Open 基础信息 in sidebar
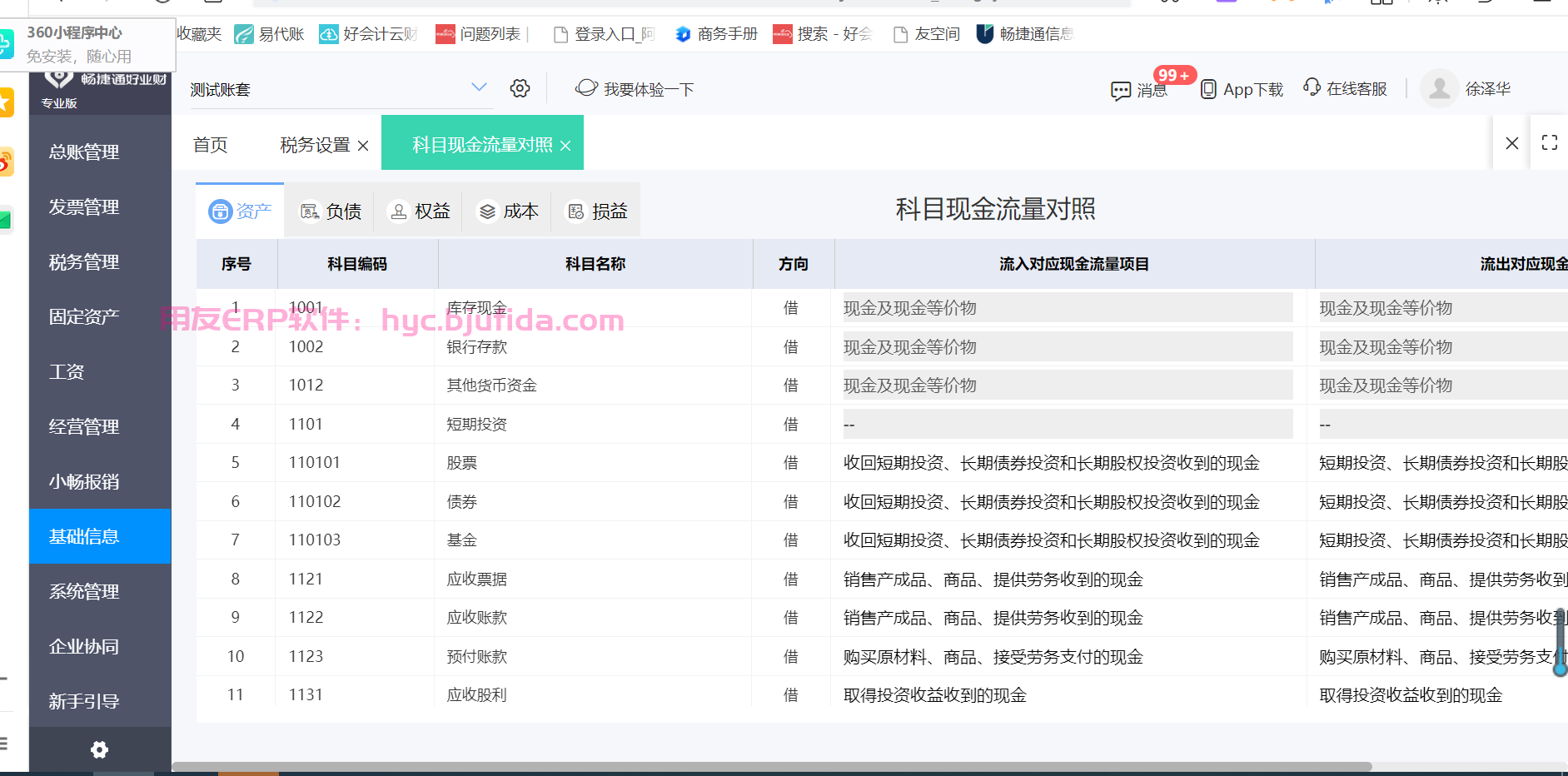Image resolution: width=1568 pixels, height=776 pixels. 100,536
